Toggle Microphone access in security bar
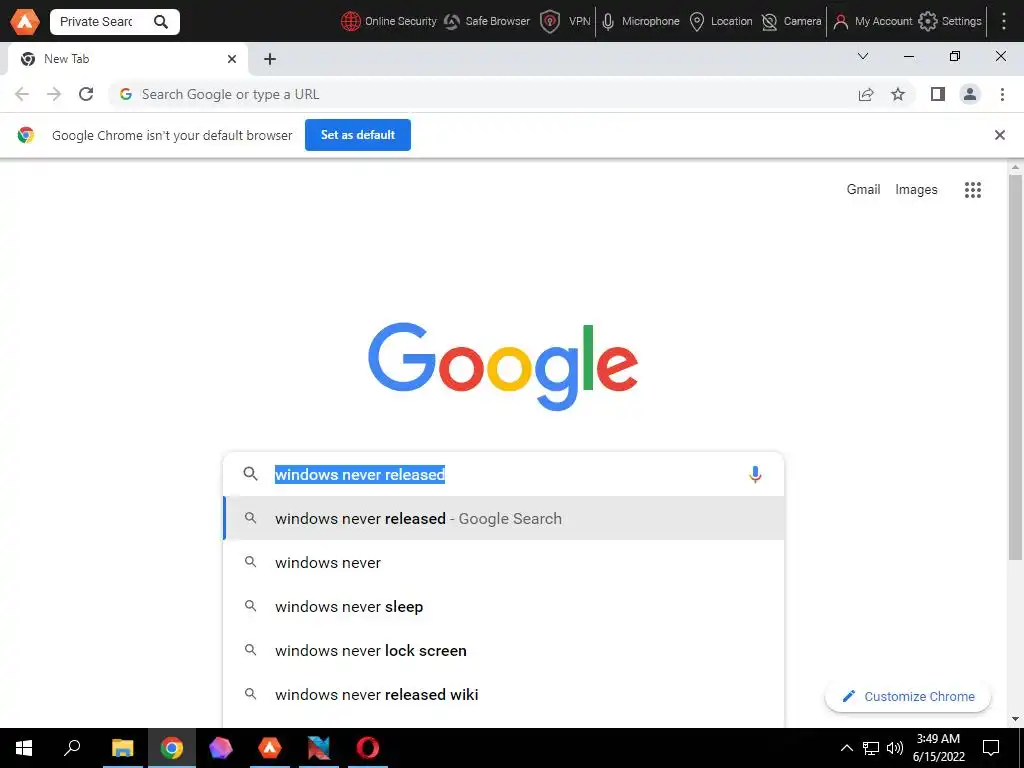Image resolution: width=1024 pixels, height=768 pixels. click(x=641, y=22)
